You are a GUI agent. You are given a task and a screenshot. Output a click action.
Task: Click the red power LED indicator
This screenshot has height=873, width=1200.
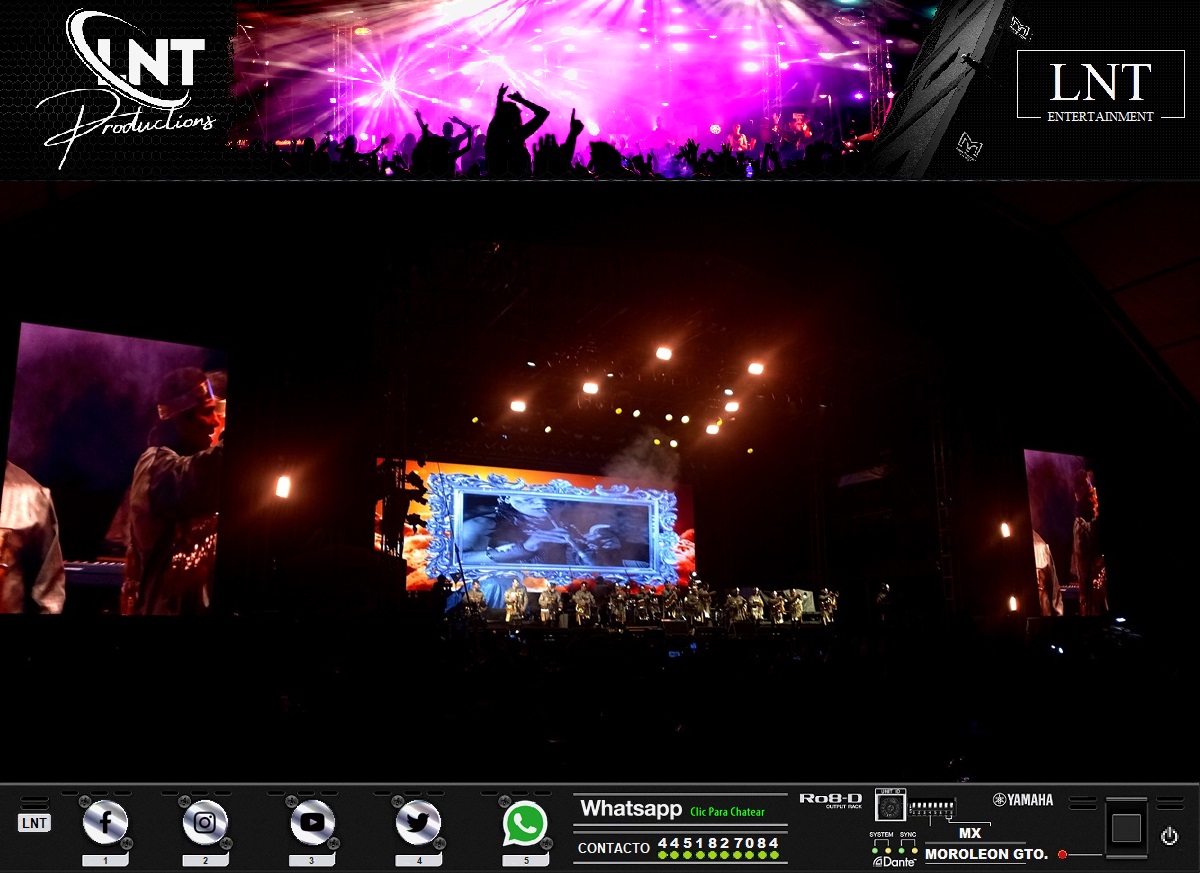pyautogui.click(x=1062, y=854)
